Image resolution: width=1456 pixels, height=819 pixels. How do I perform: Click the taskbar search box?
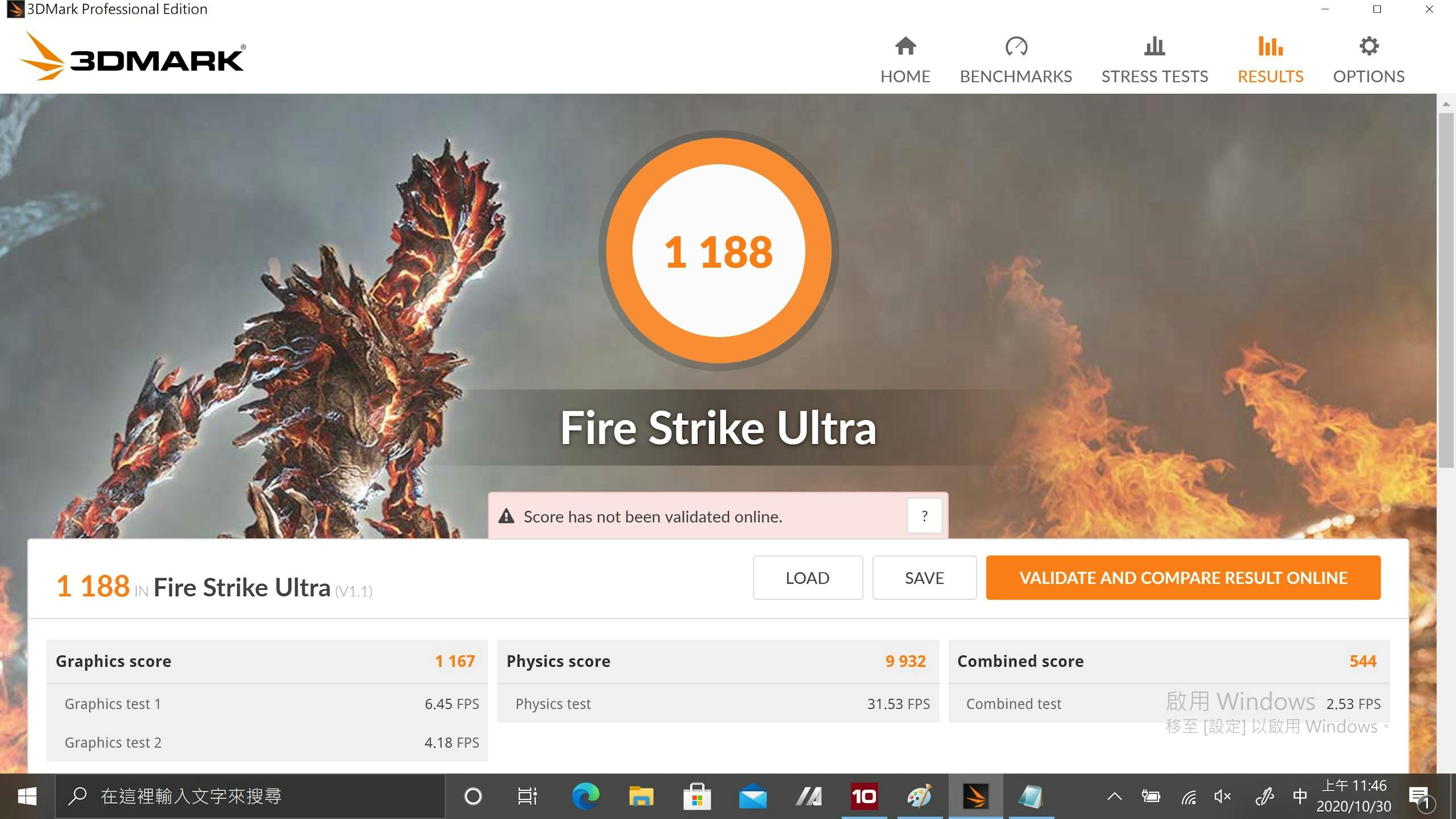coord(249,796)
